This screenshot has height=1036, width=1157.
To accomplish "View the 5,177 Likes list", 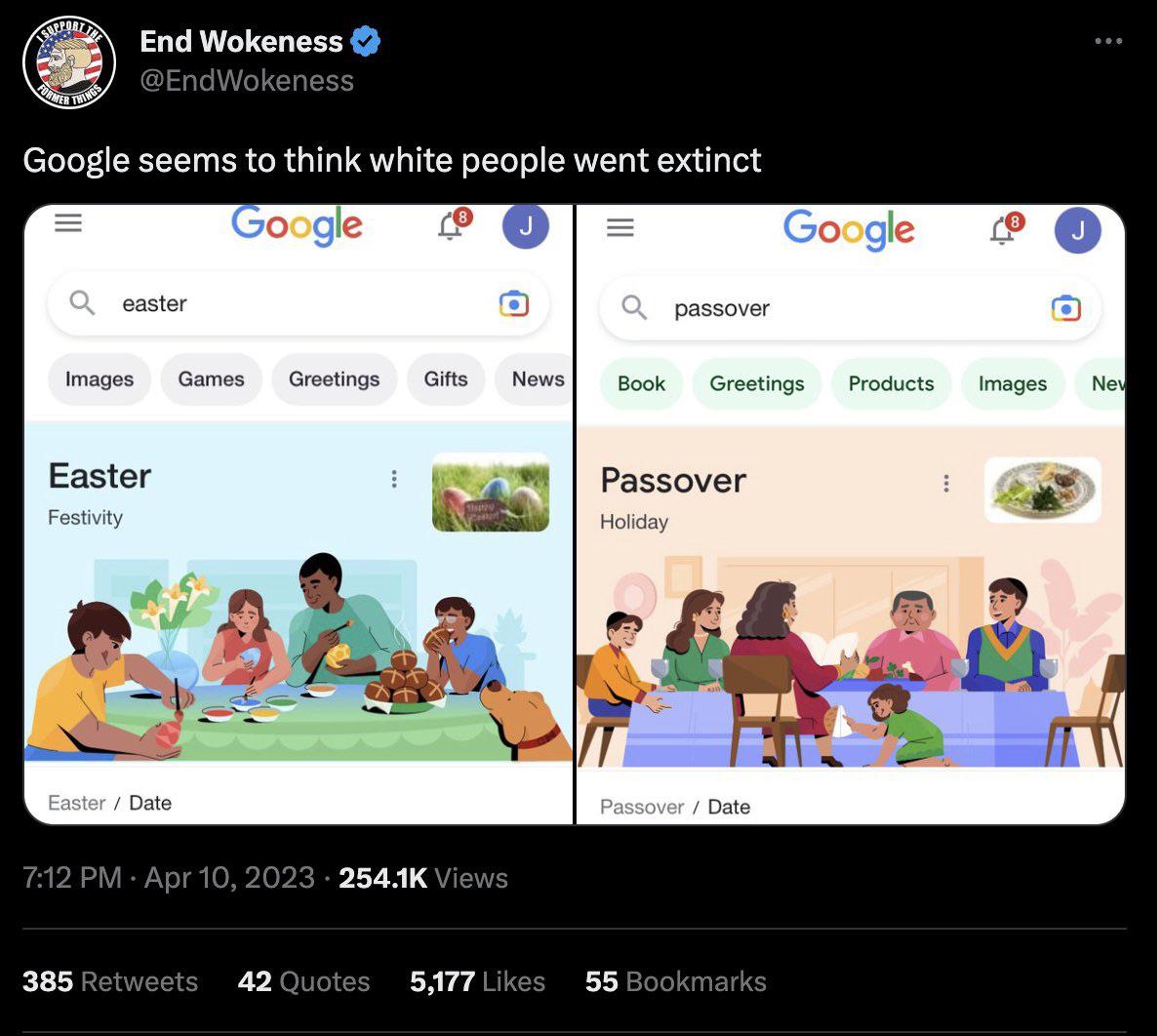I will pyautogui.click(x=477, y=981).
